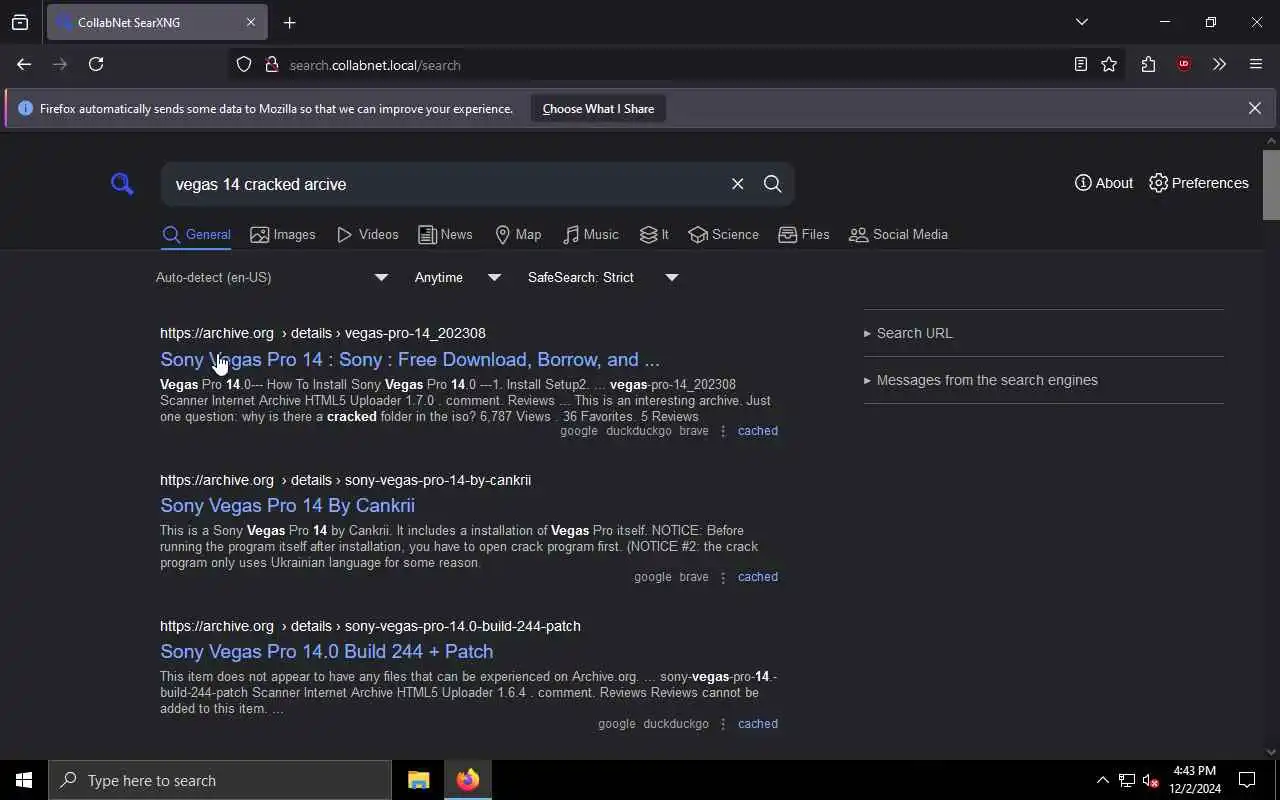Switch to the Science category
Screen dimensions: 1280x800
(x=723, y=234)
